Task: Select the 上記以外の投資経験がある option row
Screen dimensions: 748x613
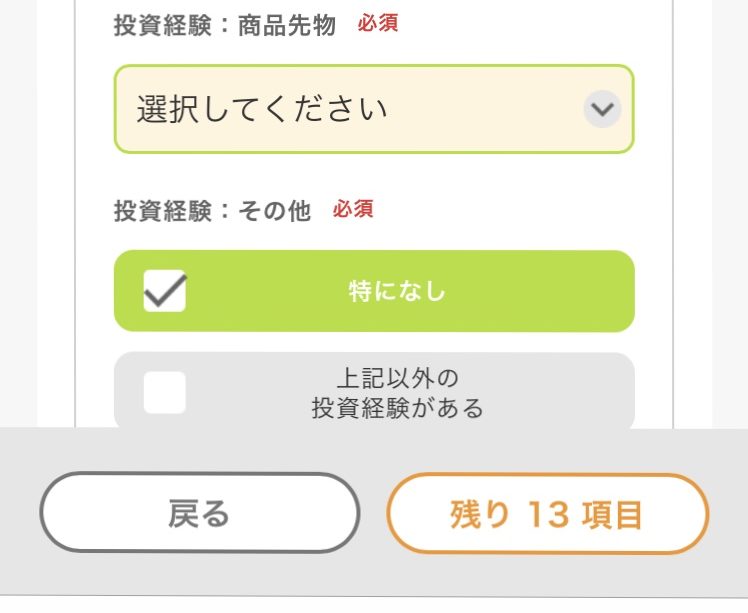Action: [x=374, y=392]
